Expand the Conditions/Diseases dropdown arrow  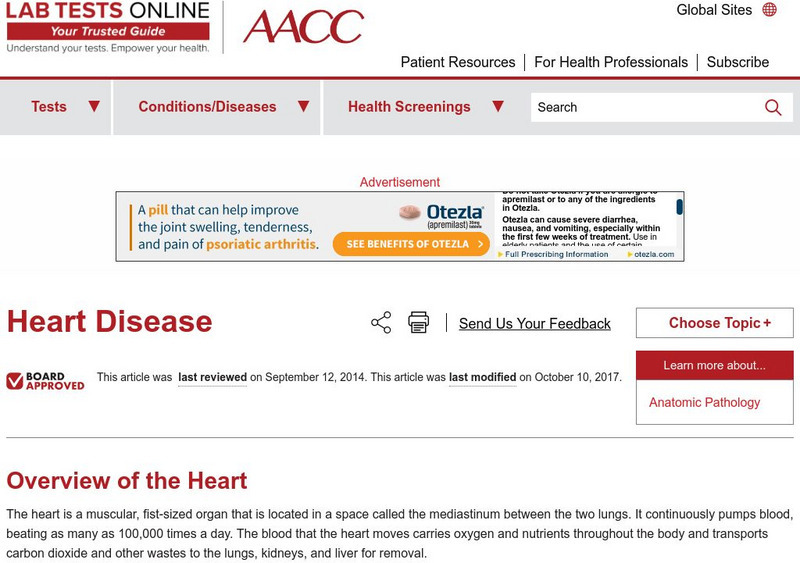[303, 107]
